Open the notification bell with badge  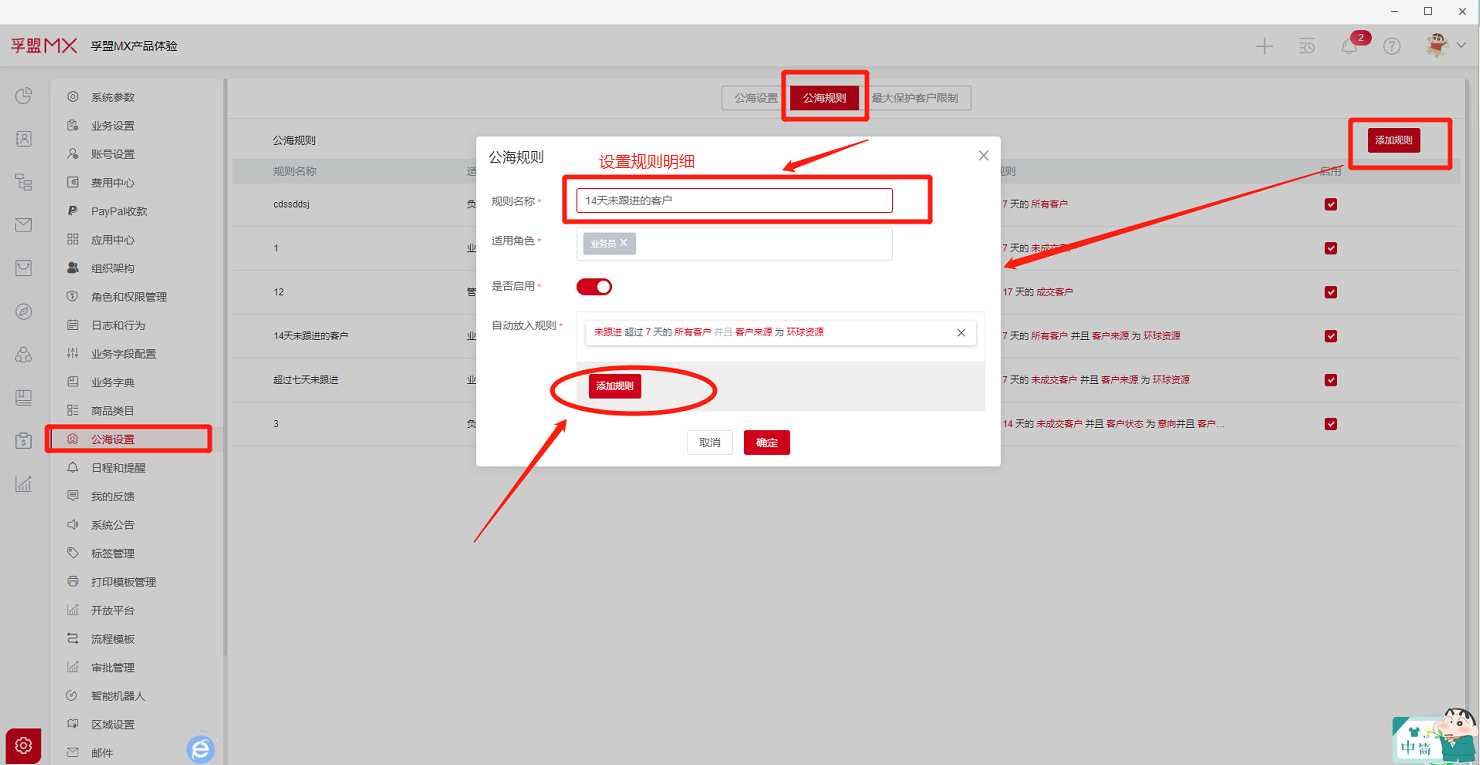1350,46
